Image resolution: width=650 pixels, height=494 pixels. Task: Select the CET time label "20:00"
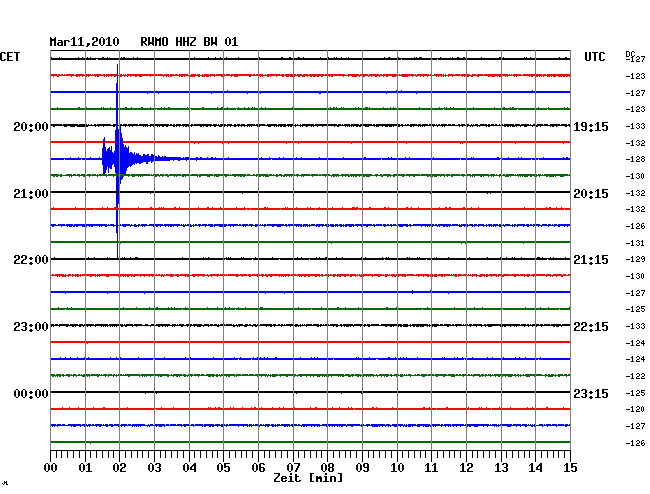point(31,126)
